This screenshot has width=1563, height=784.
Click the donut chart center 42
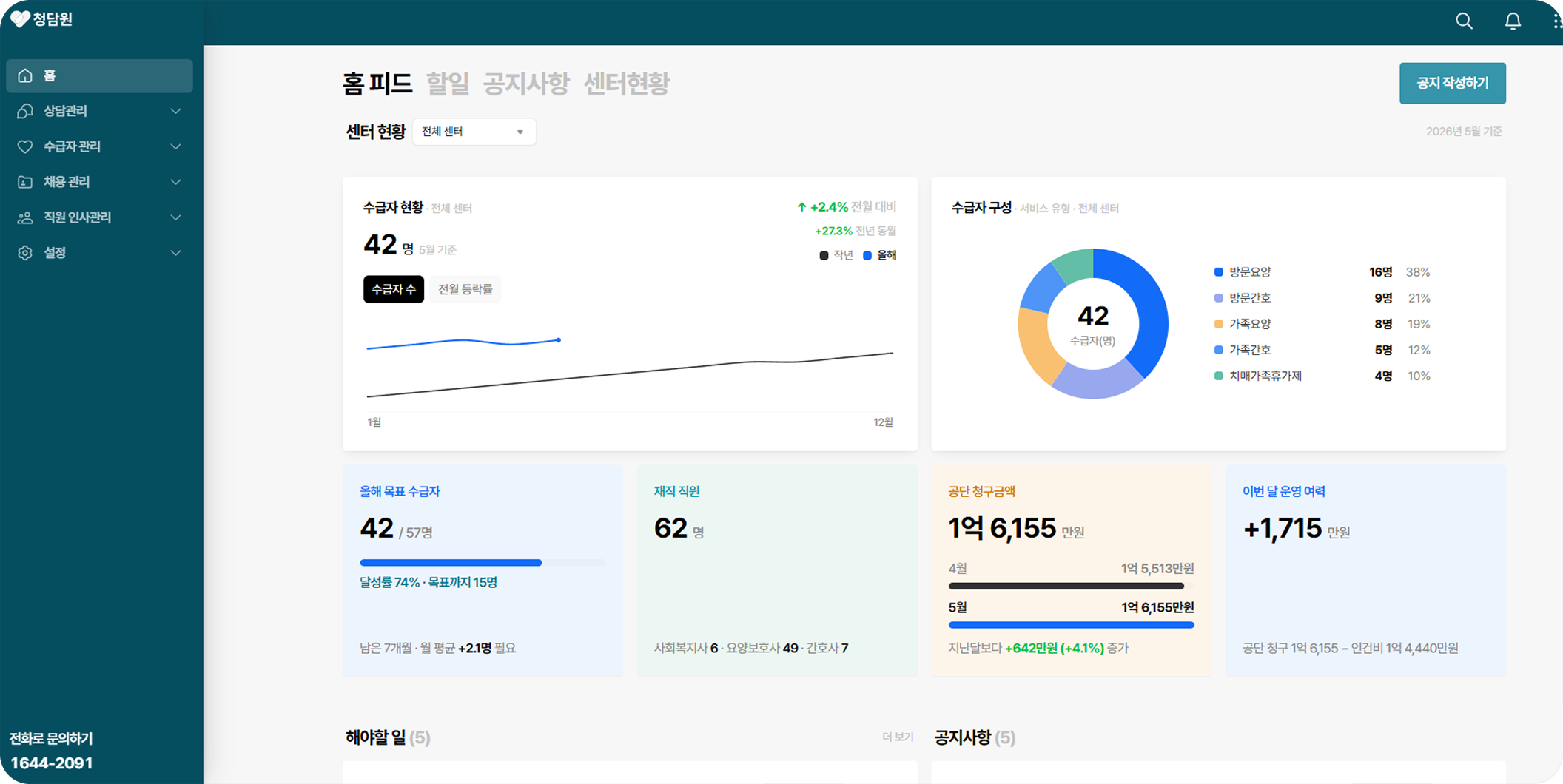point(1093,316)
